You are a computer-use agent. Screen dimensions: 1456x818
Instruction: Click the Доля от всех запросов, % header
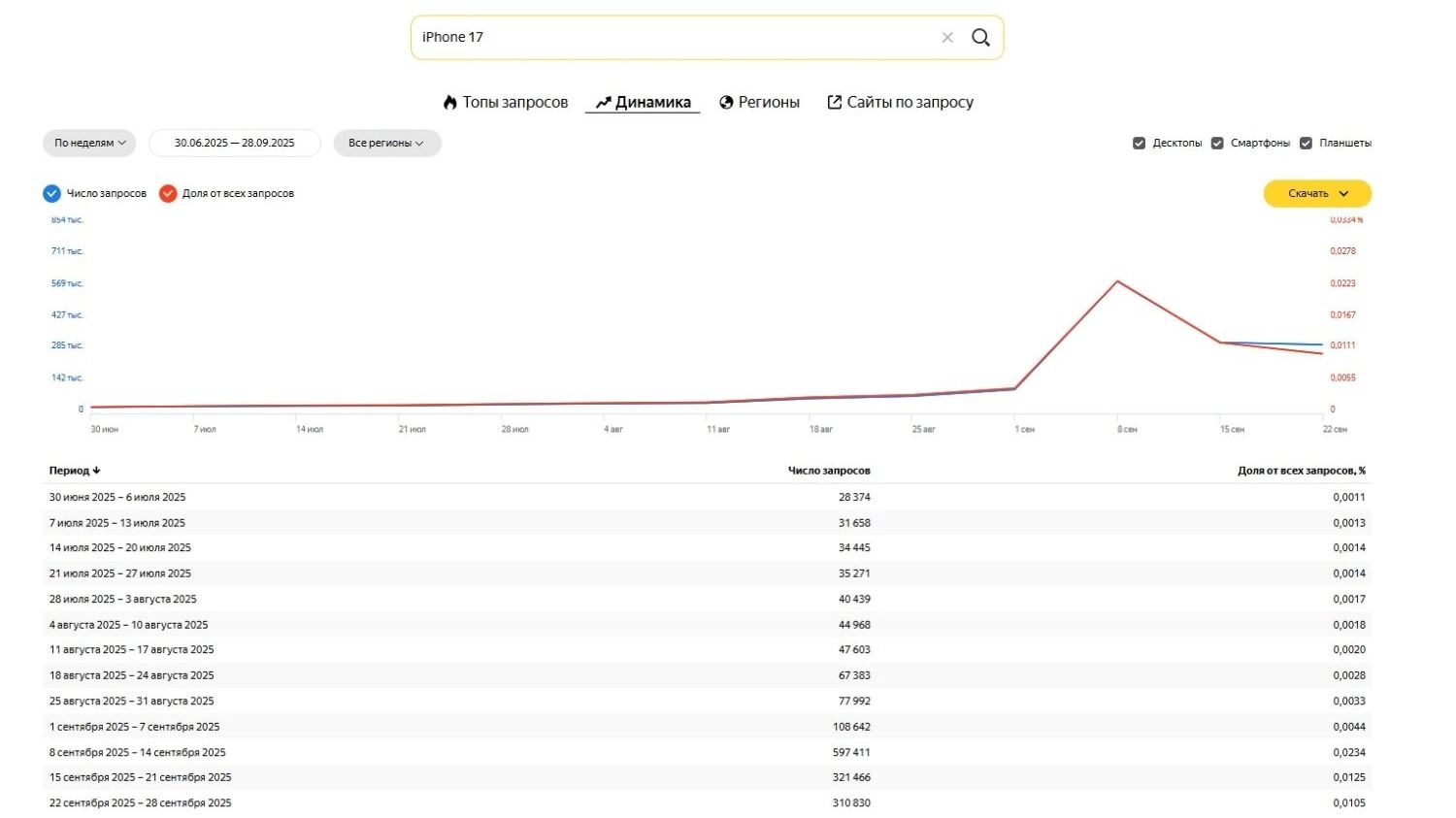point(1301,471)
